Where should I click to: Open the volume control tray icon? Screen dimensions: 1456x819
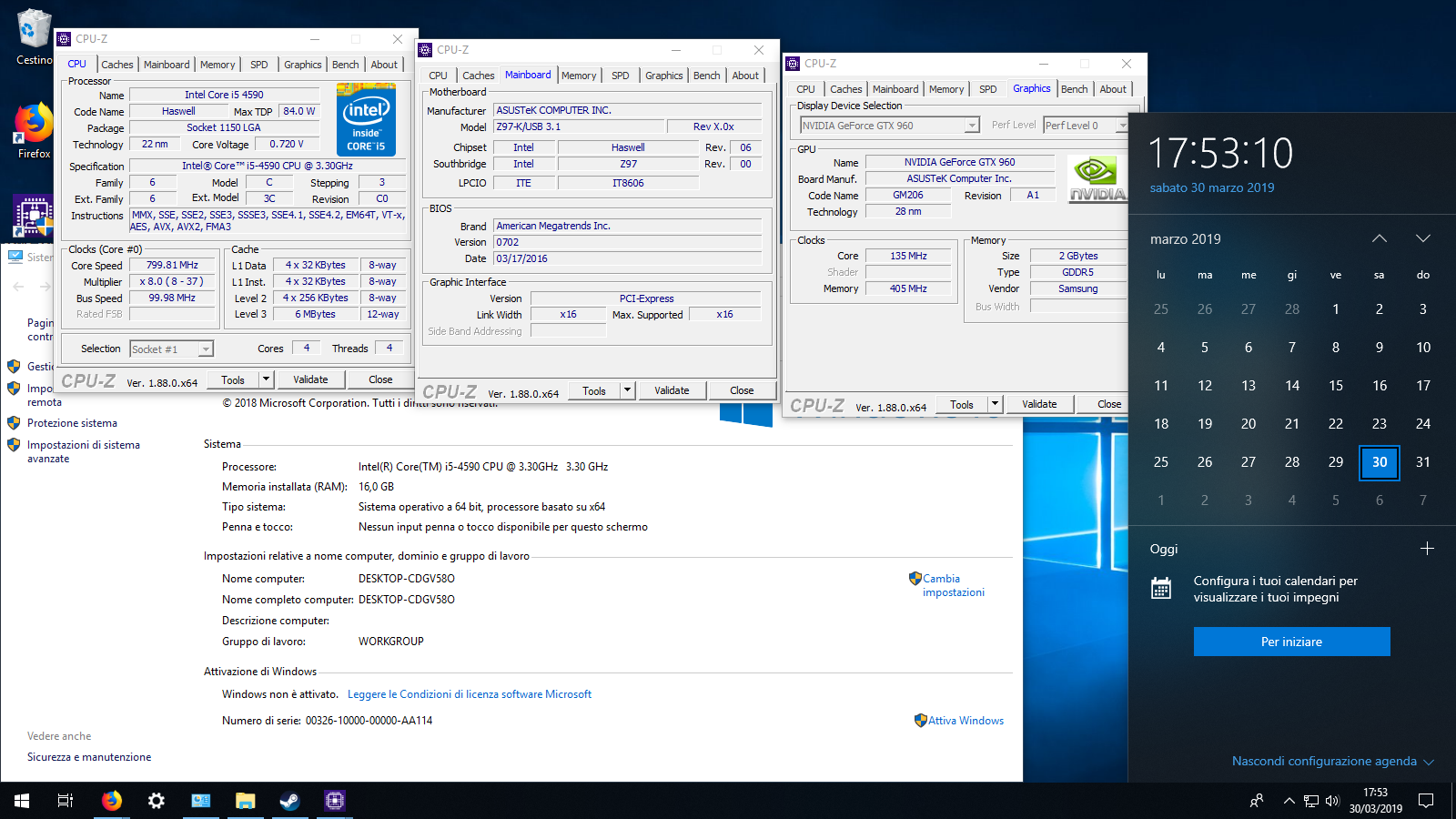(x=1333, y=801)
